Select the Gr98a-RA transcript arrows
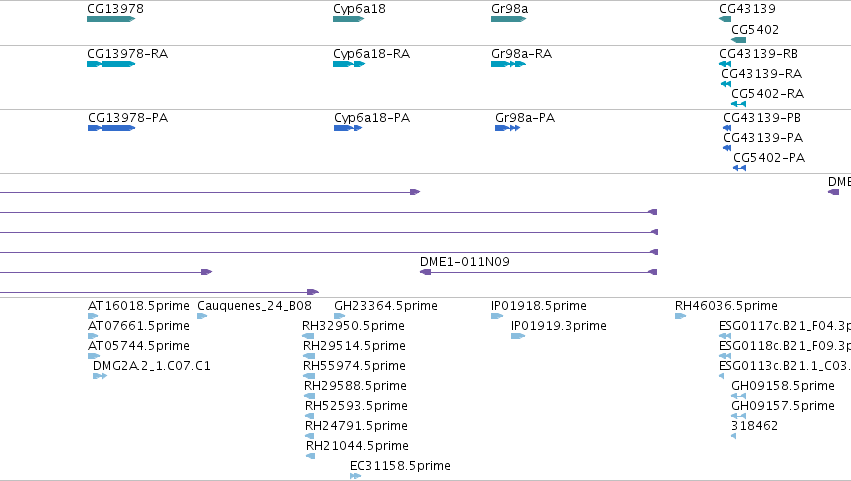 click(x=509, y=64)
